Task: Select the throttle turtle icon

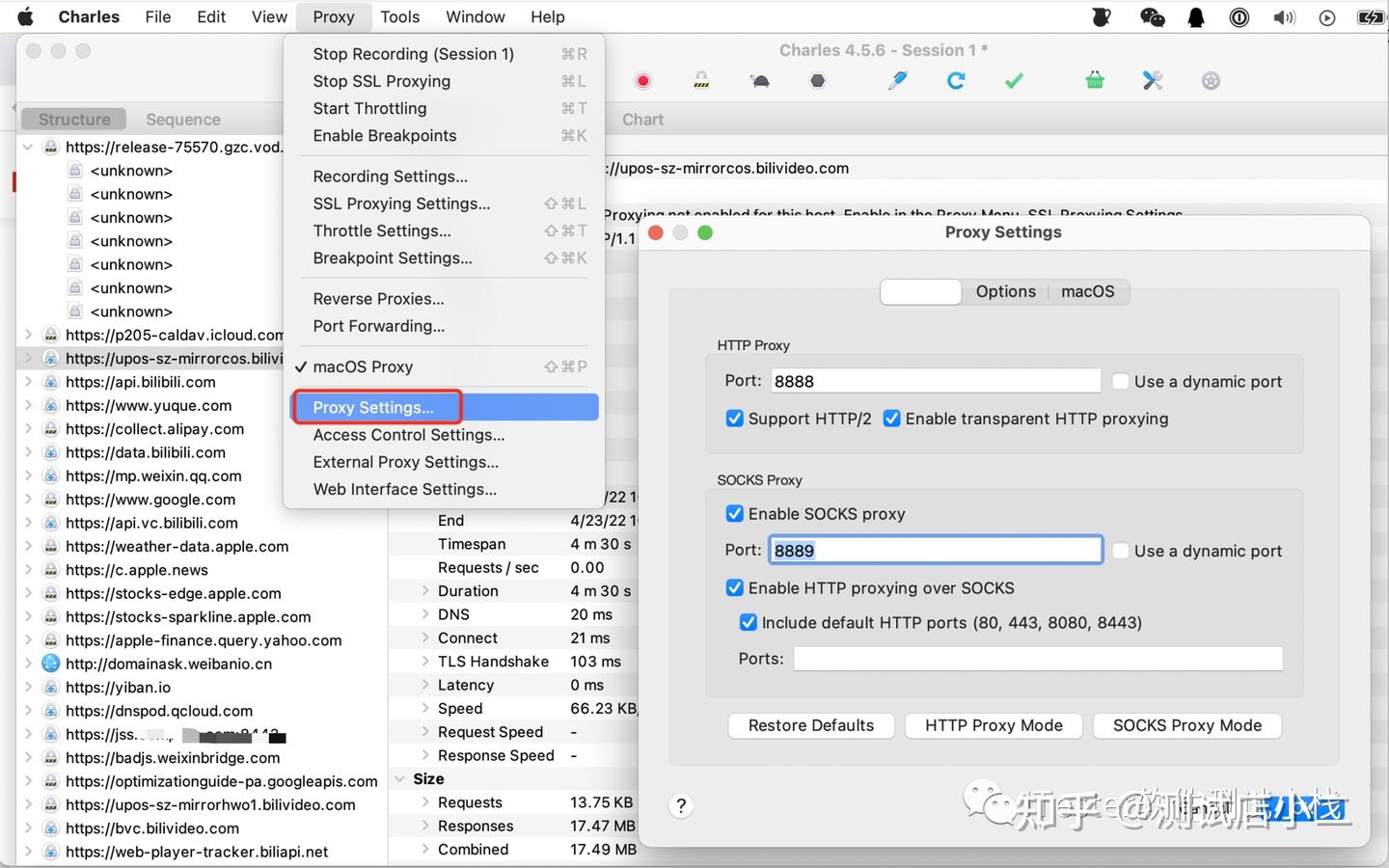Action: [759, 81]
